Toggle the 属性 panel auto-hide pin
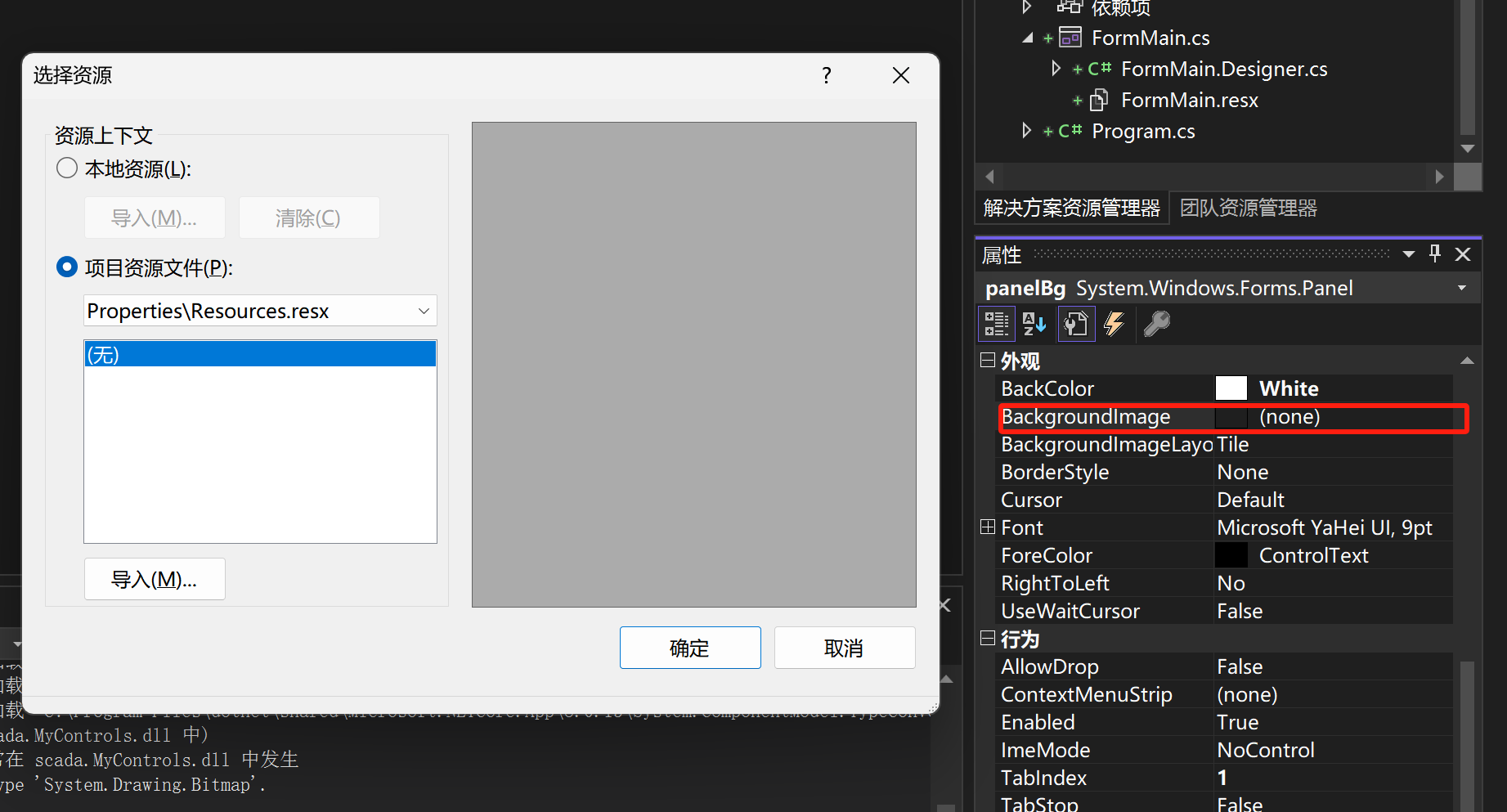The width and height of the screenshot is (1507, 812). coord(1435,254)
